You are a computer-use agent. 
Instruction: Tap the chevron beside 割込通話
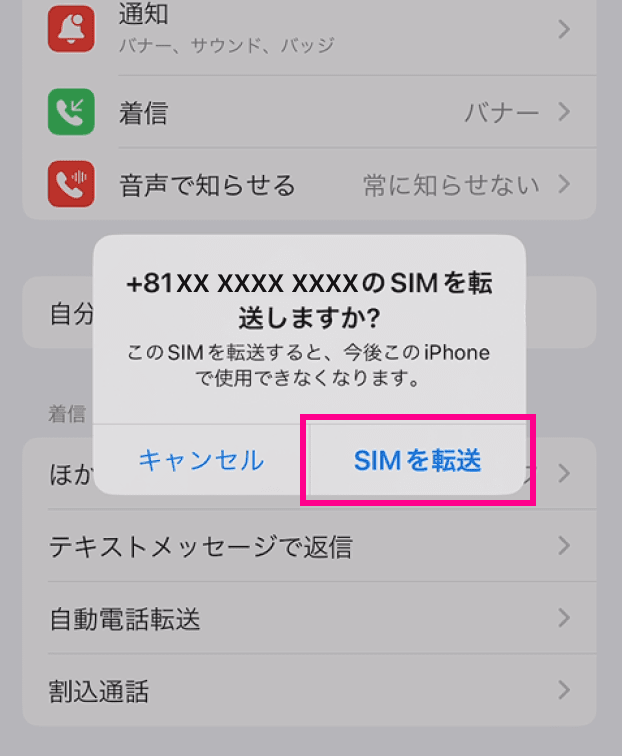(564, 690)
